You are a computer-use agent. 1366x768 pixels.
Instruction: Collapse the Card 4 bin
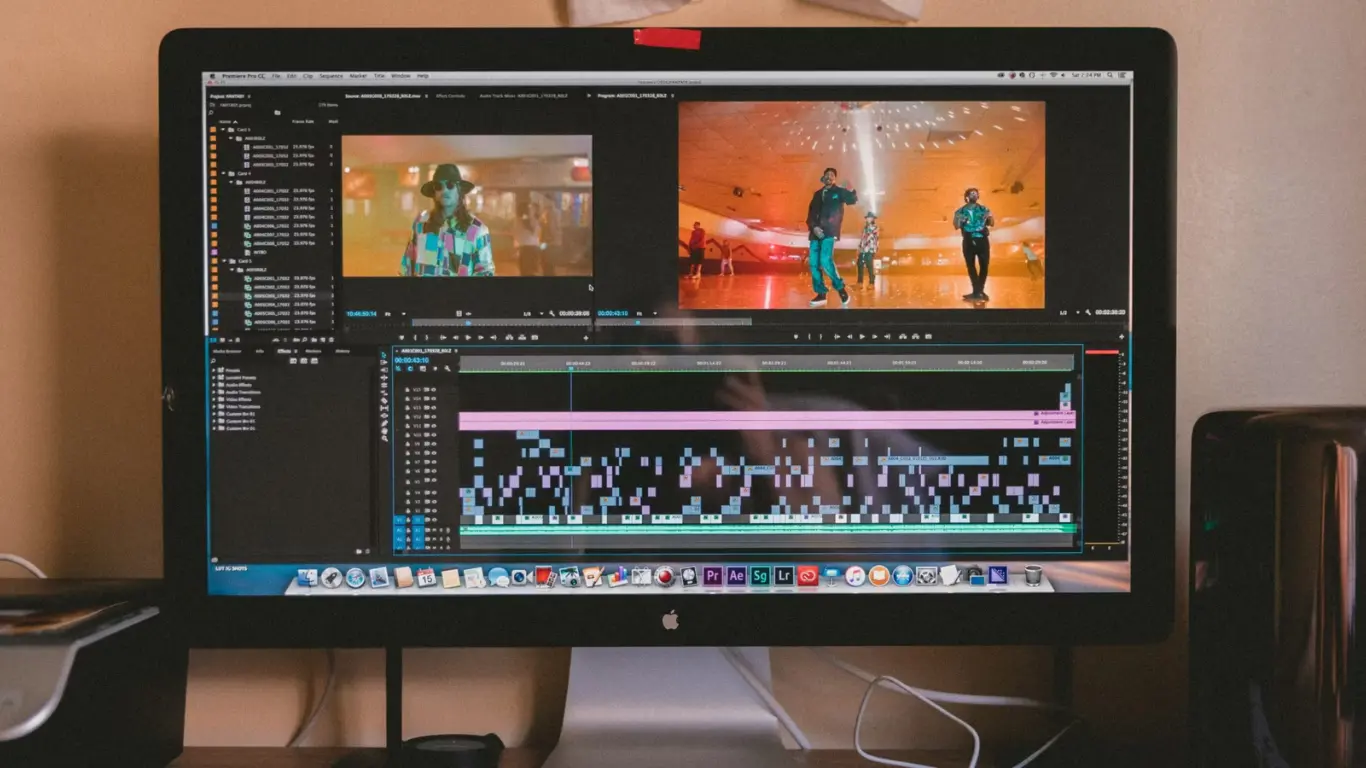pos(224,173)
